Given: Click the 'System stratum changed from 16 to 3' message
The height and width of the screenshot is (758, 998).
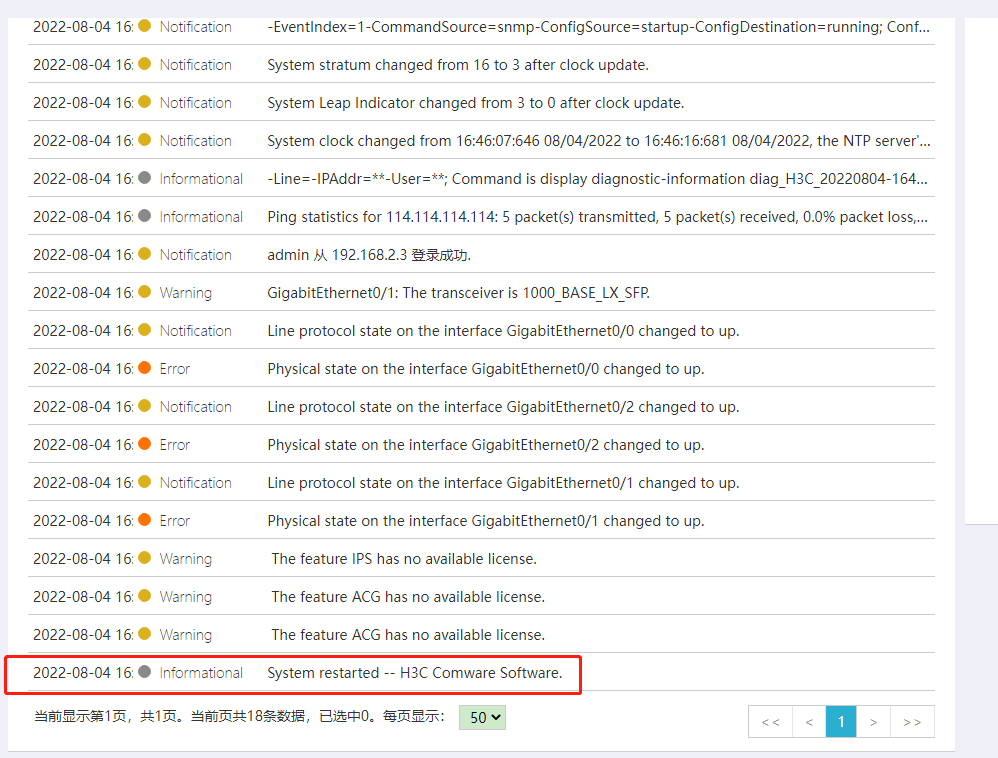Looking at the screenshot, I should click(x=458, y=65).
